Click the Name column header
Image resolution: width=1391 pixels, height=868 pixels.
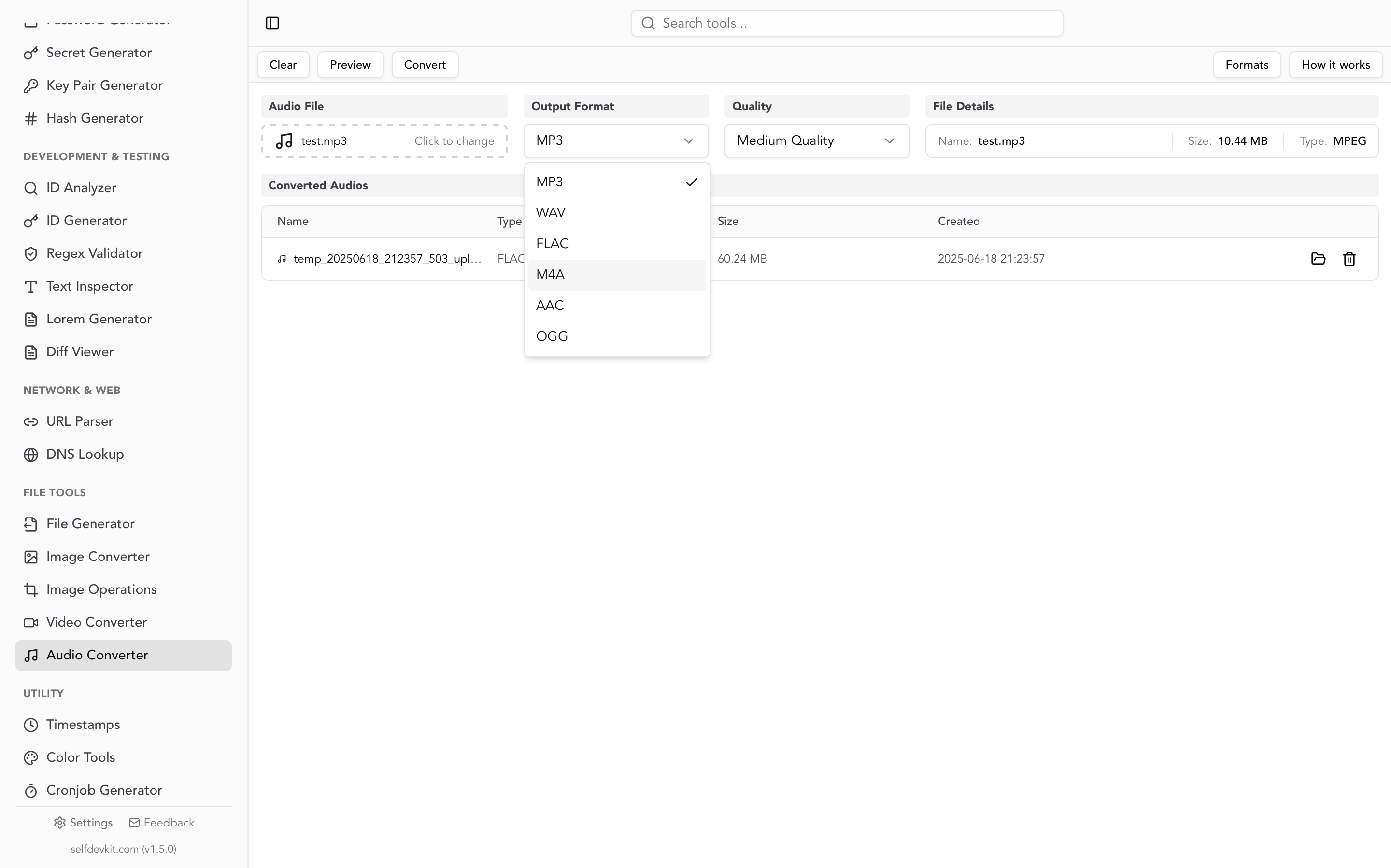pos(293,221)
